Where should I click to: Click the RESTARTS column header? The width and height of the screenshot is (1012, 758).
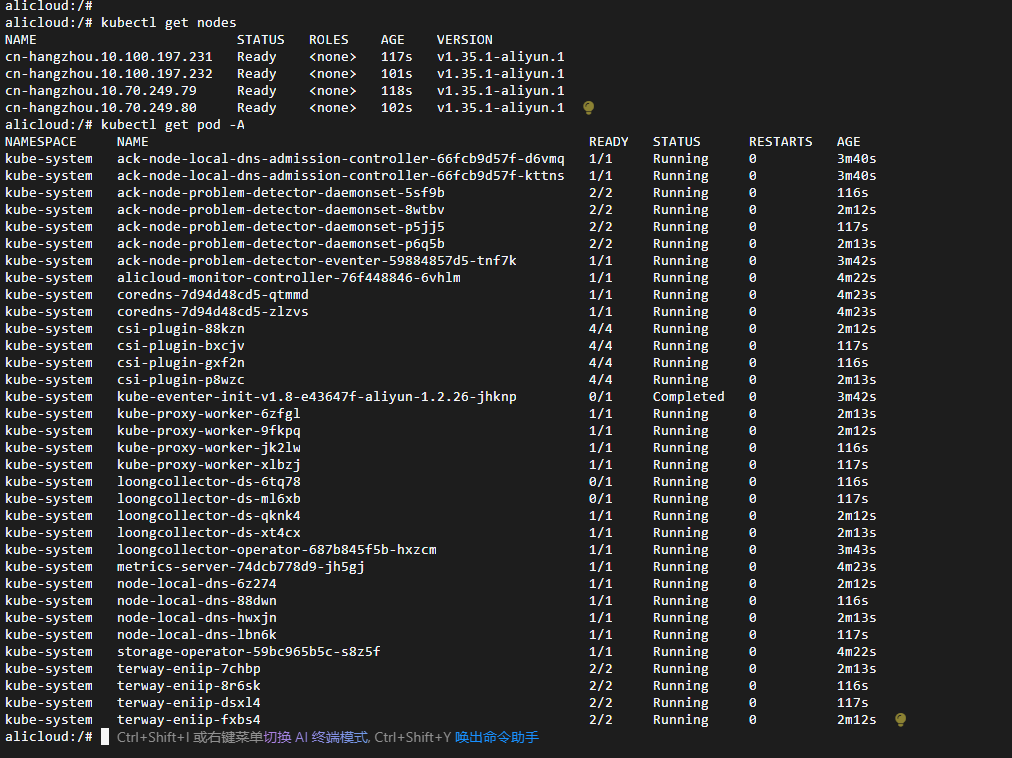(x=780, y=142)
